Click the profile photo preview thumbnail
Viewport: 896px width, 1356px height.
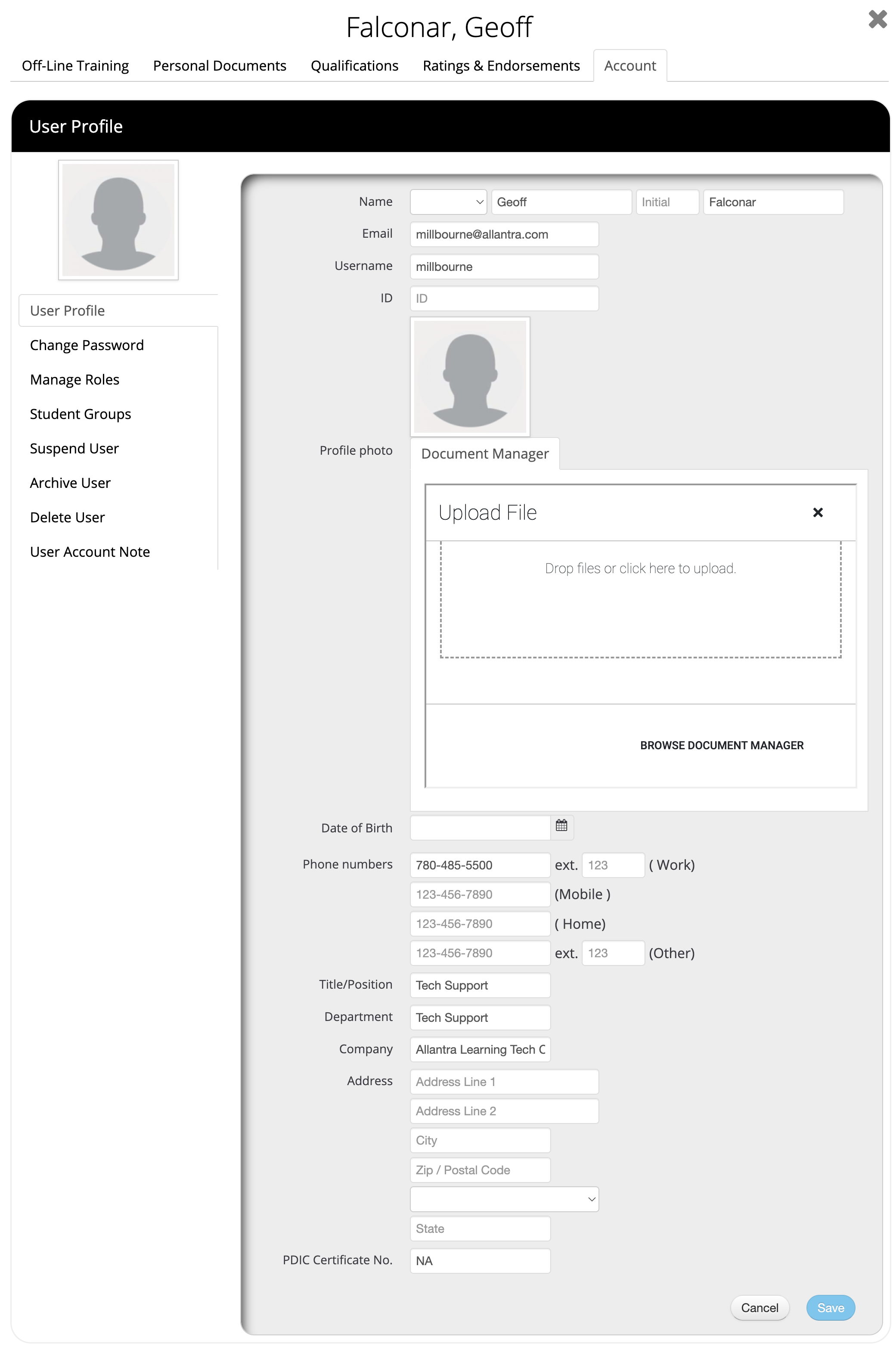(x=470, y=377)
